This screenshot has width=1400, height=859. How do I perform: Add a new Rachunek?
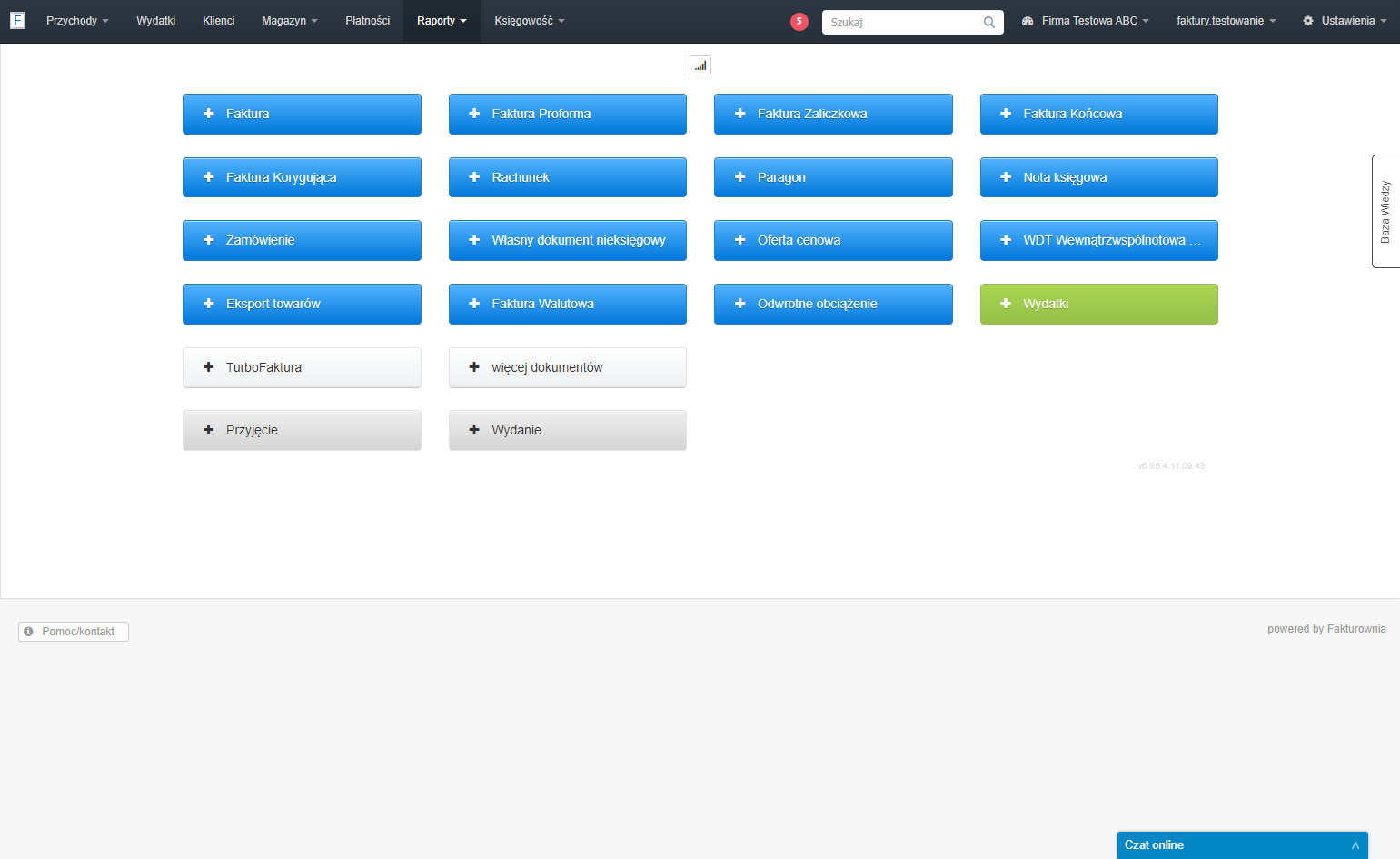[568, 177]
